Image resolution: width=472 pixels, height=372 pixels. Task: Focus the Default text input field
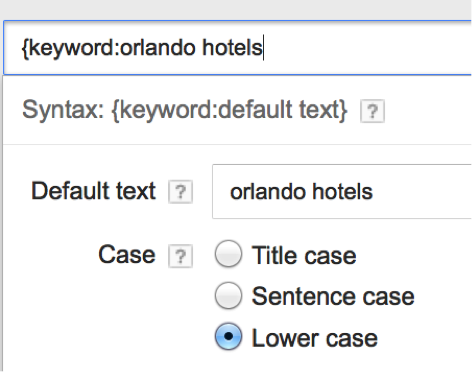point(342,191)
